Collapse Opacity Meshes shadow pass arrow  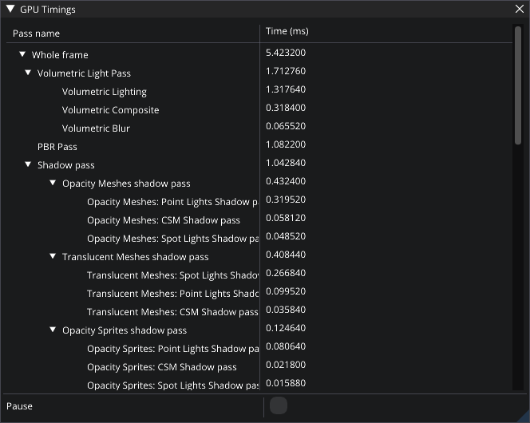point(53,183)
